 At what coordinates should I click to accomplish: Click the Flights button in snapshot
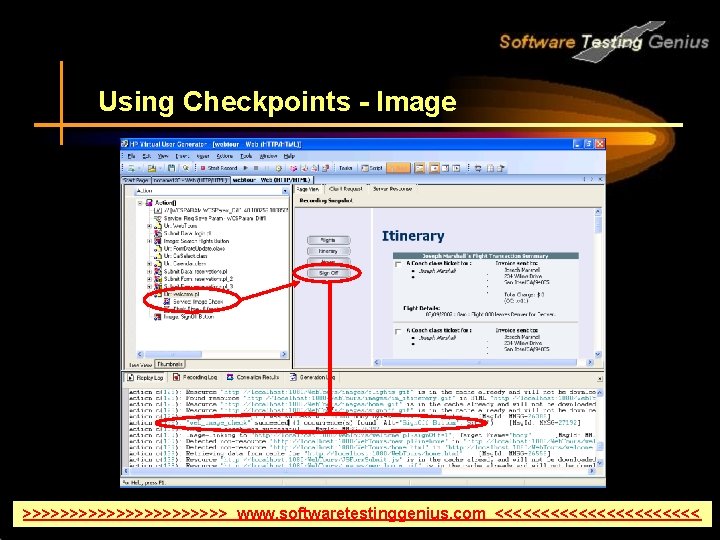[x=328, y=240]
